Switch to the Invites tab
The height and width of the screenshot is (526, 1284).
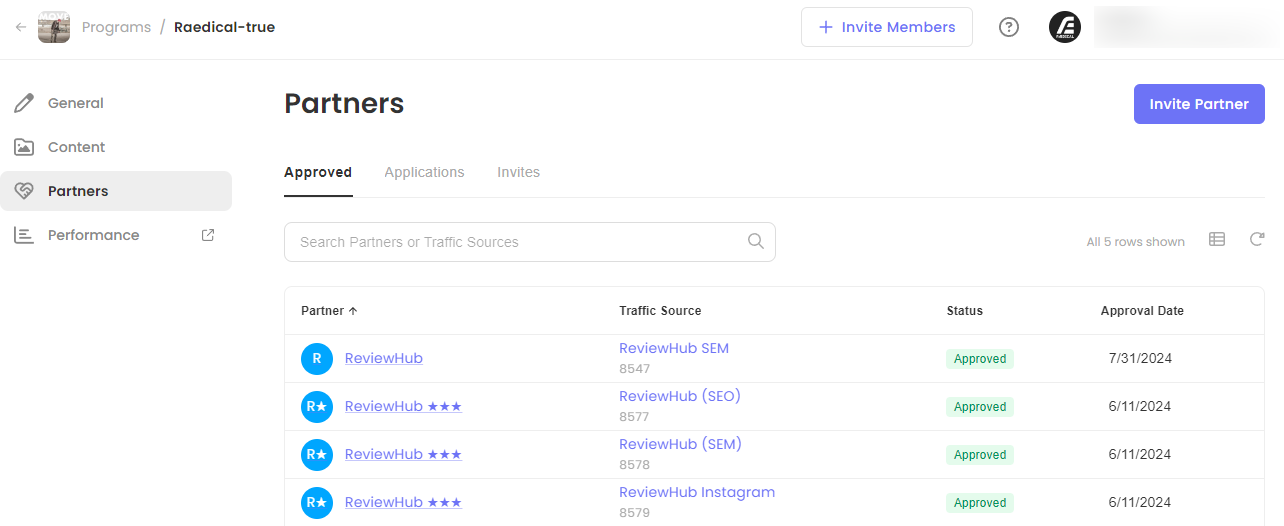(x=518, y=172)
